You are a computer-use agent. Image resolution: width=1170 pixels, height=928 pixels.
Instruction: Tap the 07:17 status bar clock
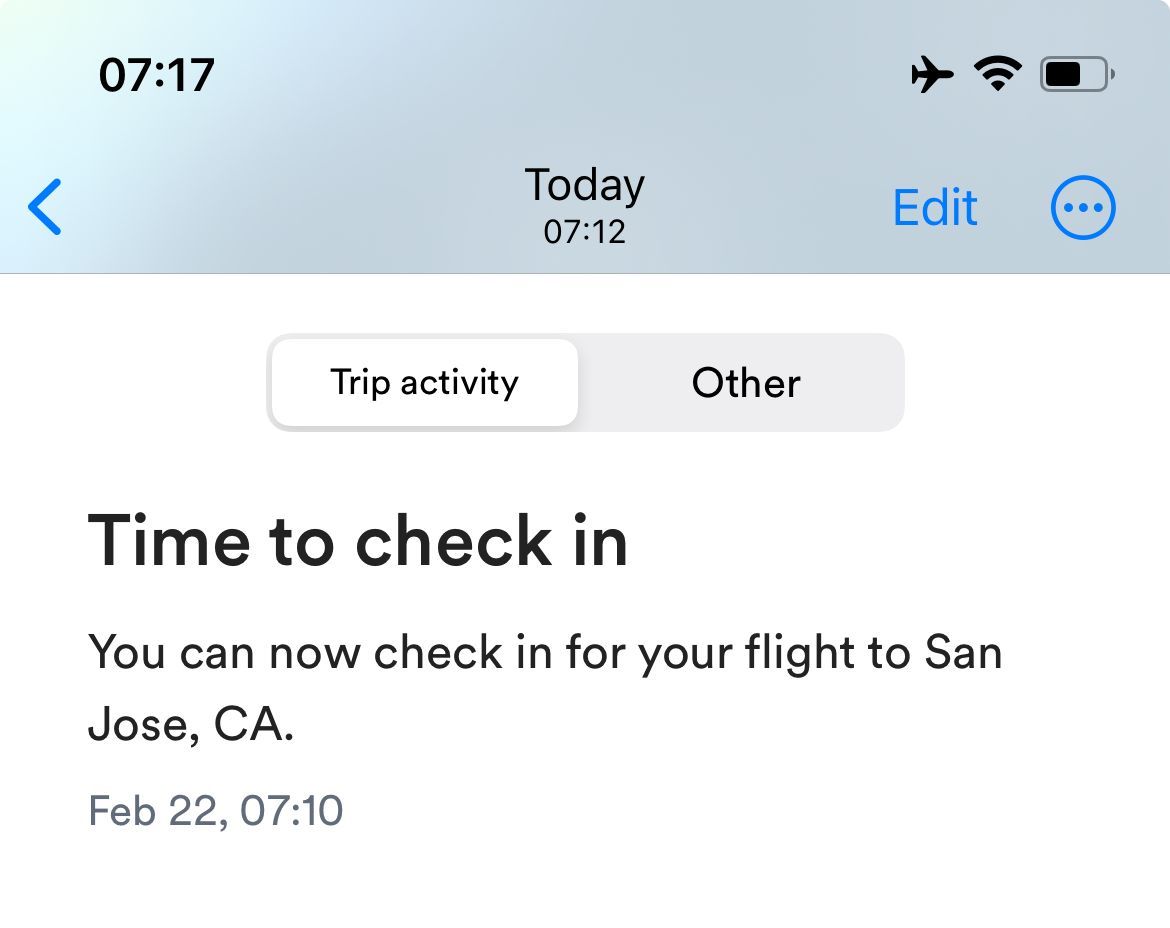point(157,75)
